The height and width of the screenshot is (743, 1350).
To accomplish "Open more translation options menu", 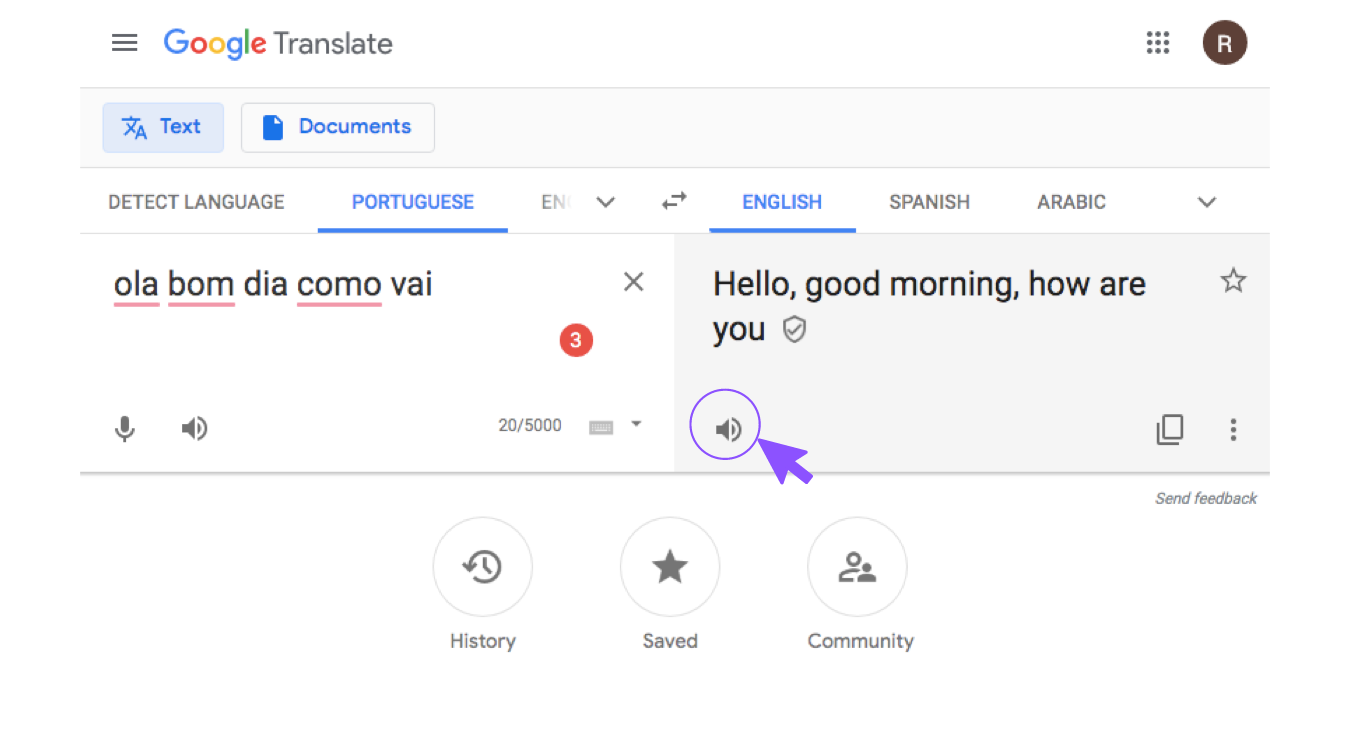I will pos(1233,430).
